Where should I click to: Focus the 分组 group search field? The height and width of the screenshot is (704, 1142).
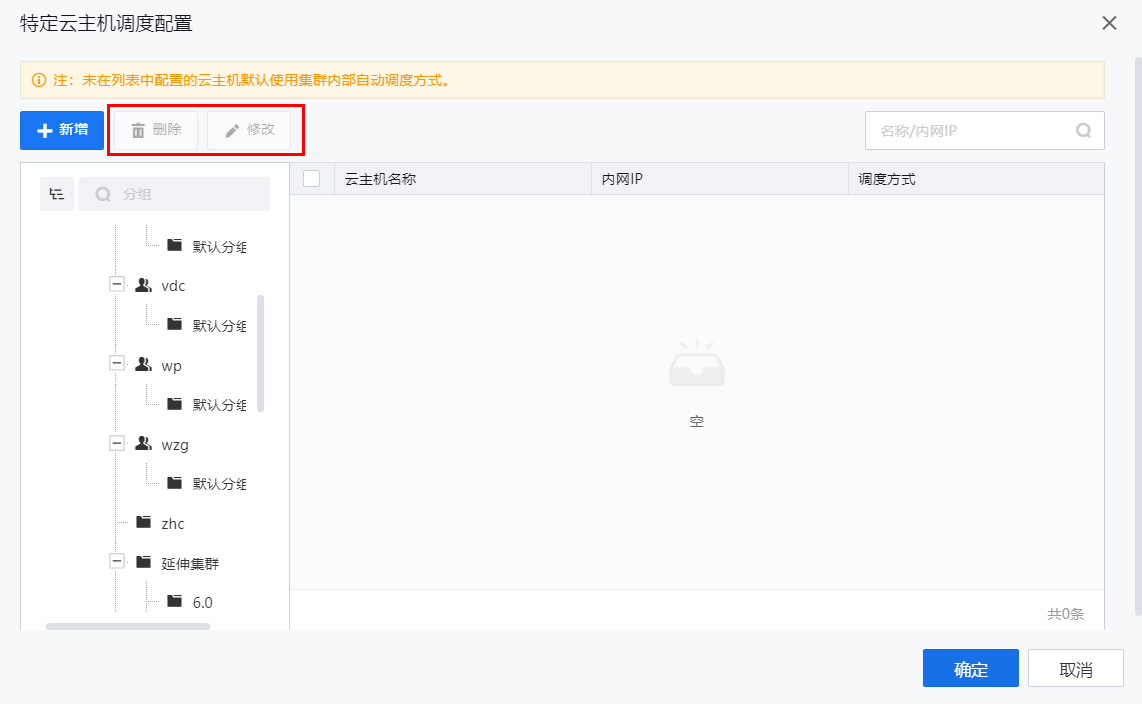pyautogui.click(x=174, y=194)
